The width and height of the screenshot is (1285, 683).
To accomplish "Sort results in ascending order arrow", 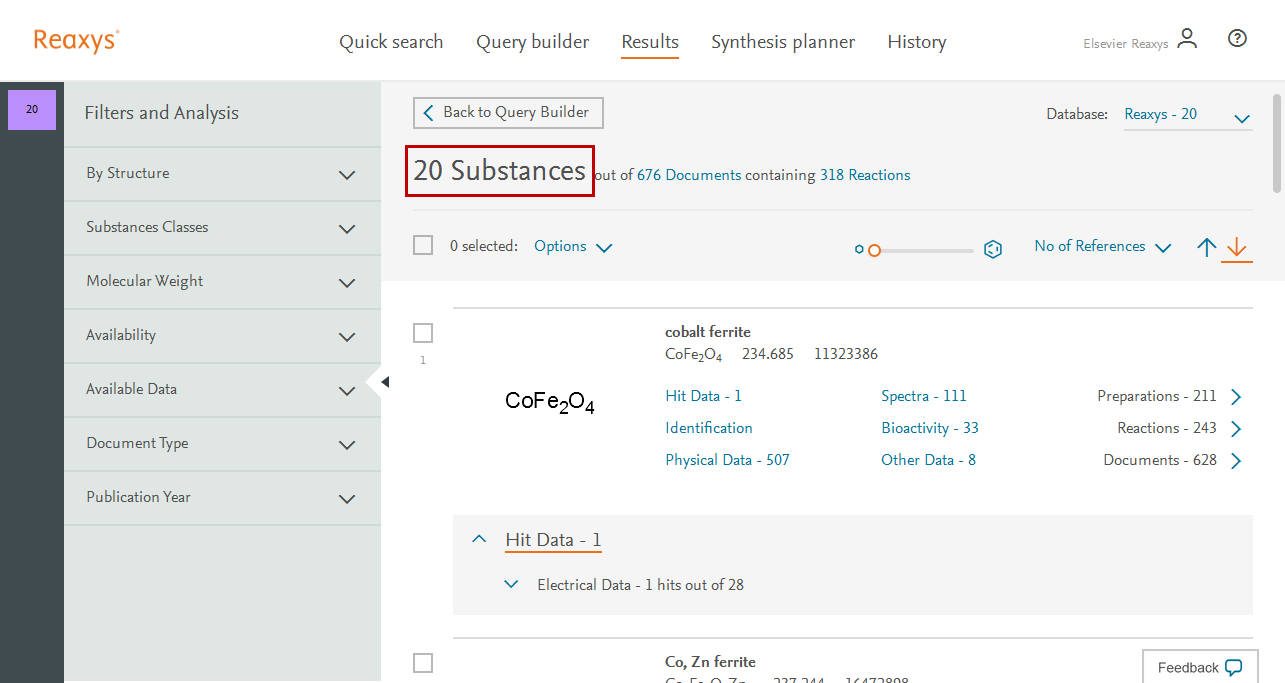I will (1207, 247).
